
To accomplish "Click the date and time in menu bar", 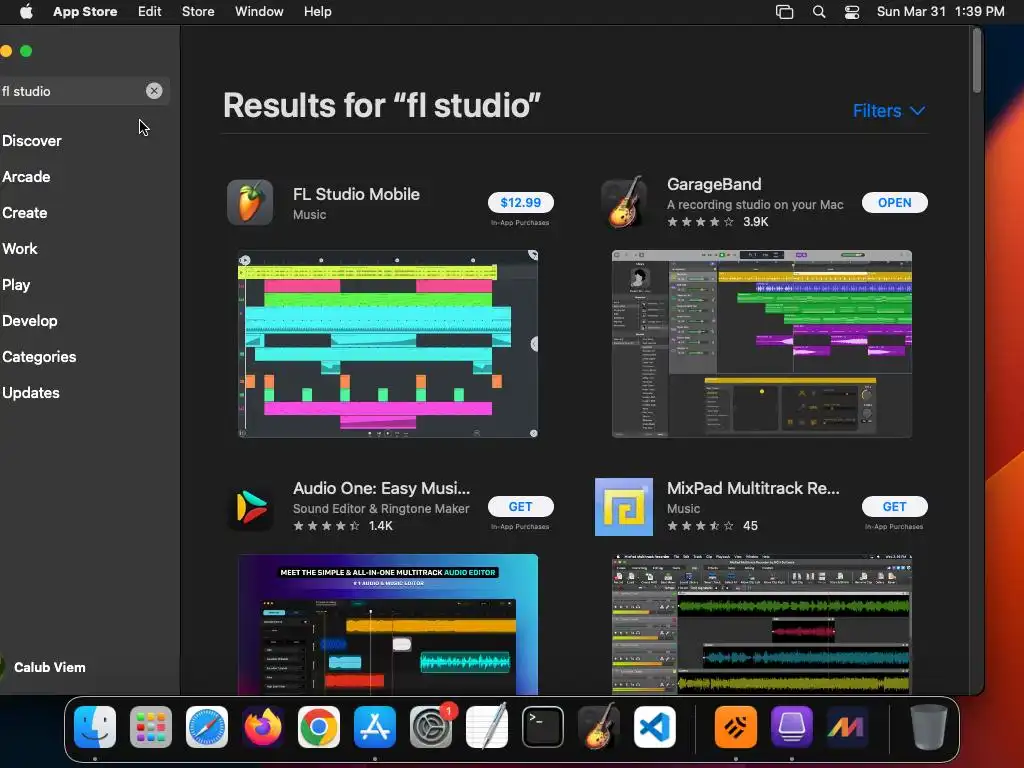I will click(x=940, y=12).
